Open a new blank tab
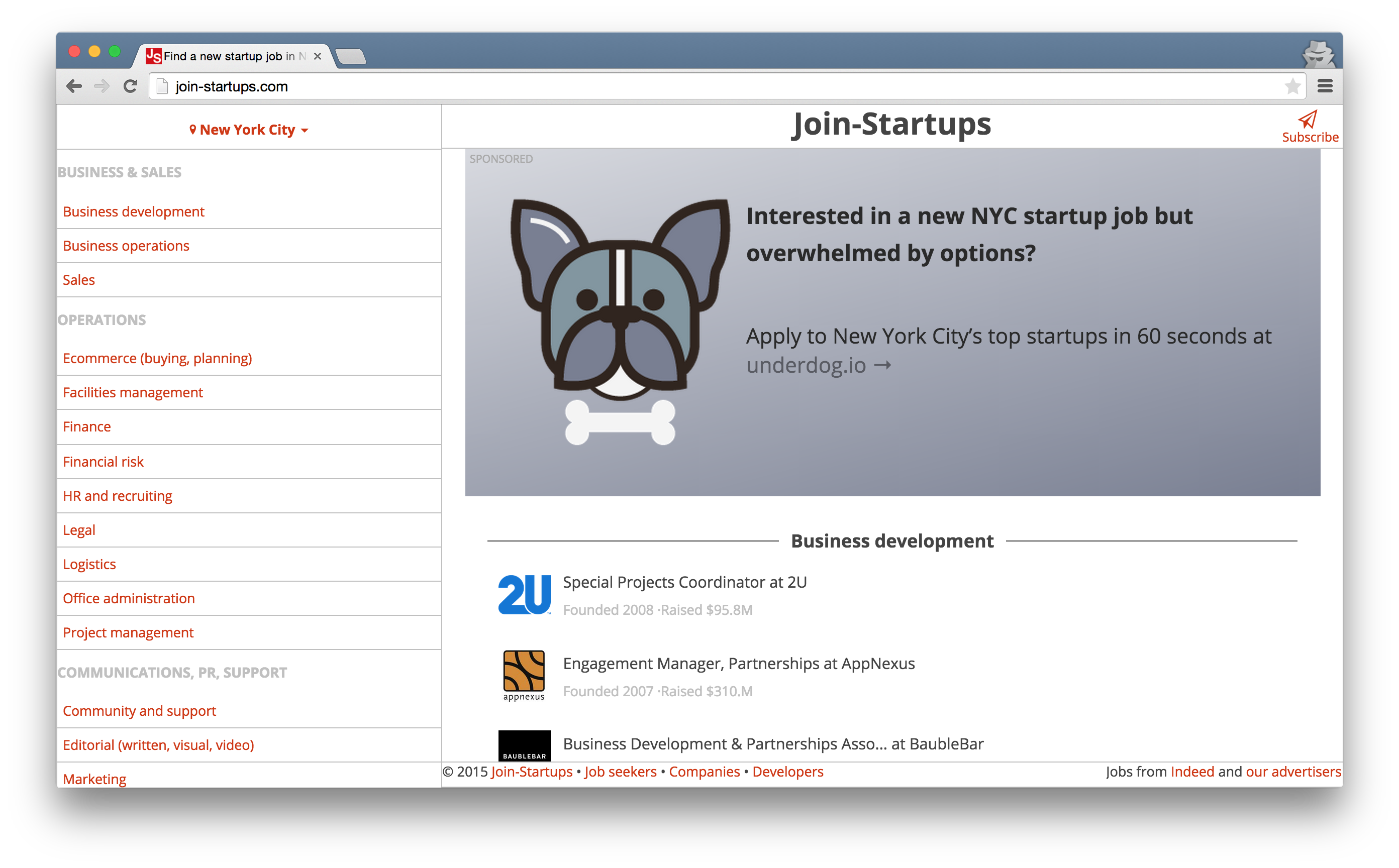Screen dimensions: 1399x868 [x=351, y=56]
